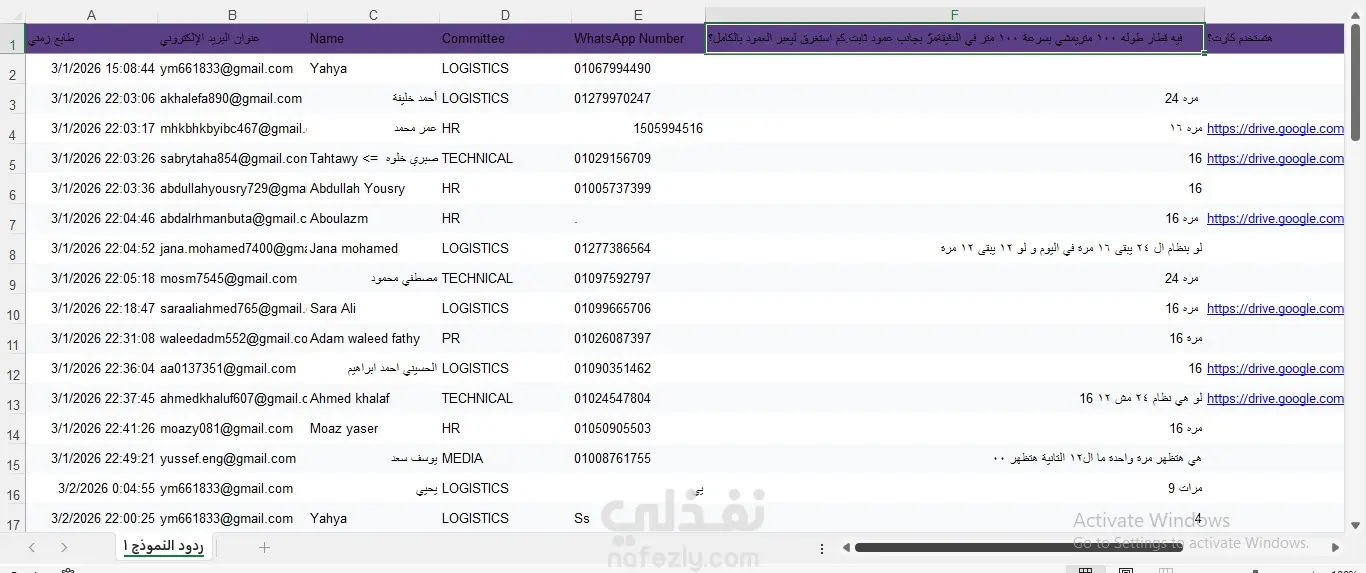Select the 'Name' header cell
This screenshot has width=1366, height=573.
coord(373,39)
